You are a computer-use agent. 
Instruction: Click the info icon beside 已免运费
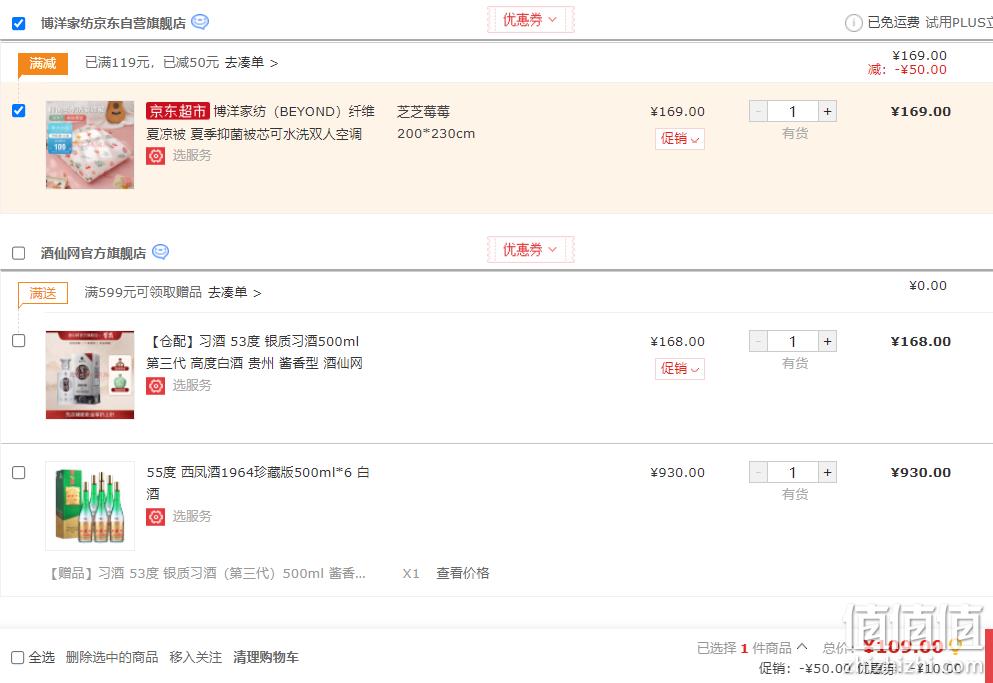click(853, 23)
